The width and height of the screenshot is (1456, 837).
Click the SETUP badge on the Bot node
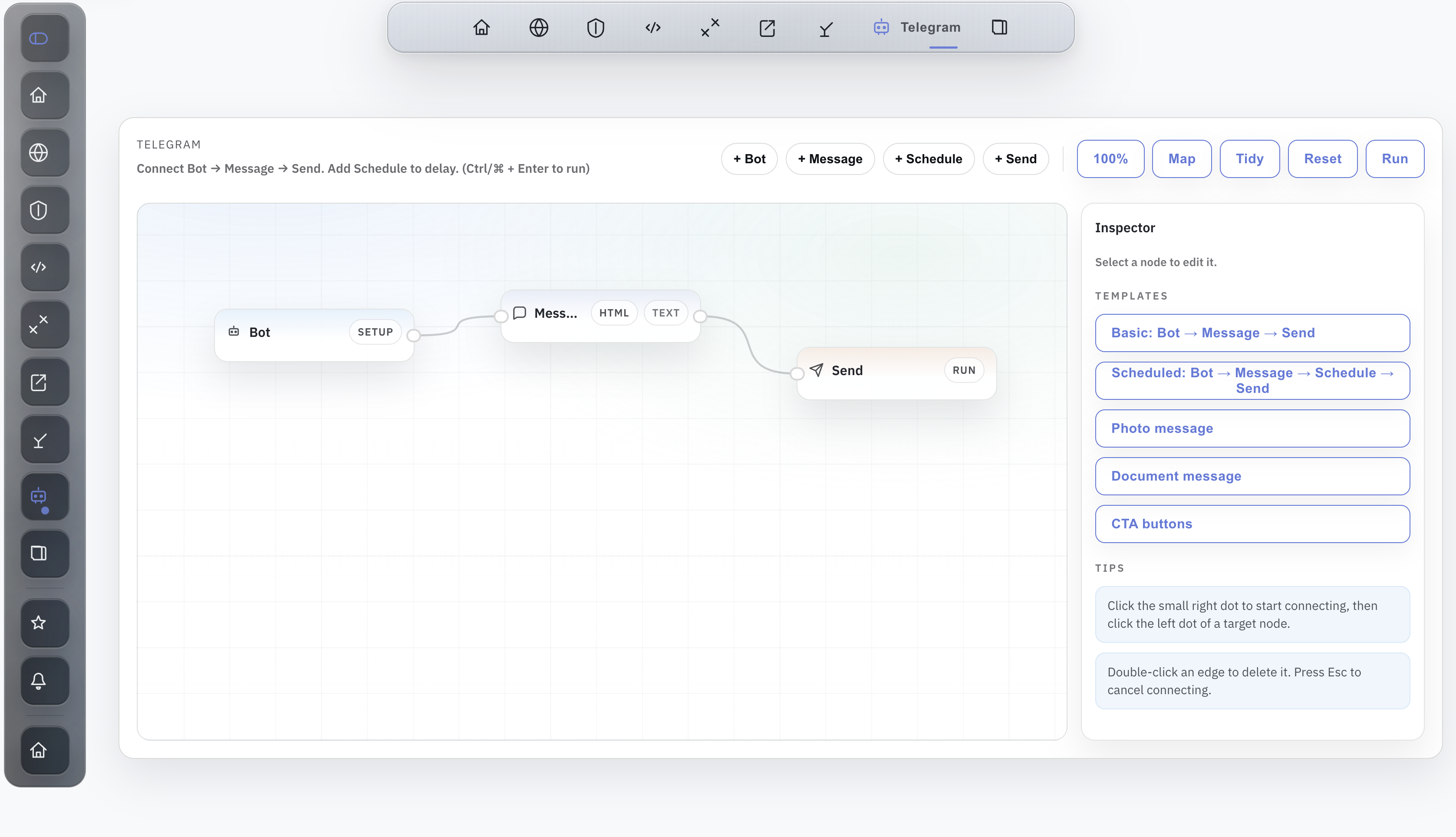click(375, 332)
